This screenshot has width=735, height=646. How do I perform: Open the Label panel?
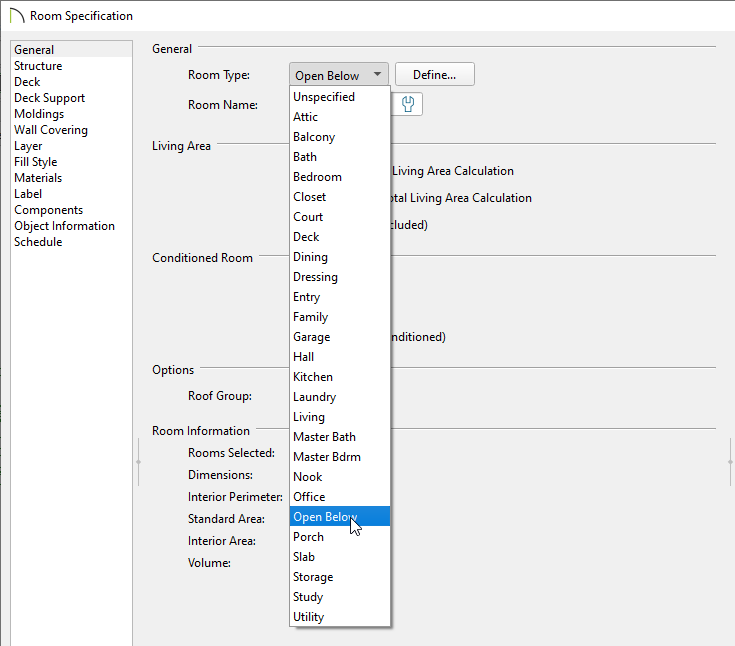[71, 194]
